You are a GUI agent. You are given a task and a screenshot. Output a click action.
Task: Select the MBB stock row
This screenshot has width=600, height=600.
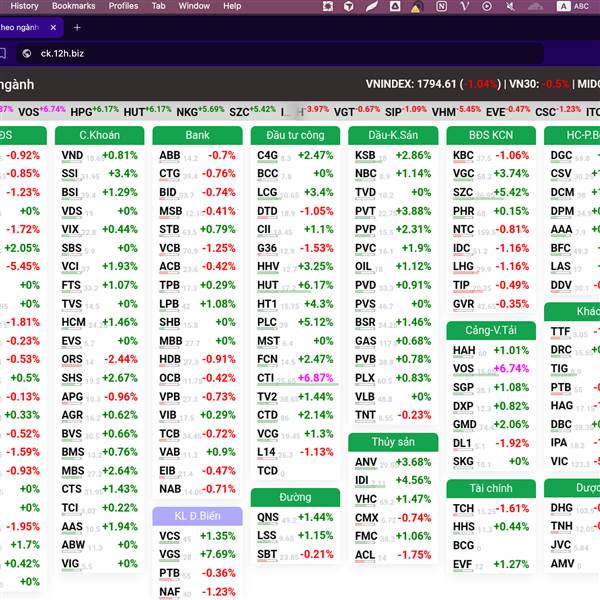point(197,341)
